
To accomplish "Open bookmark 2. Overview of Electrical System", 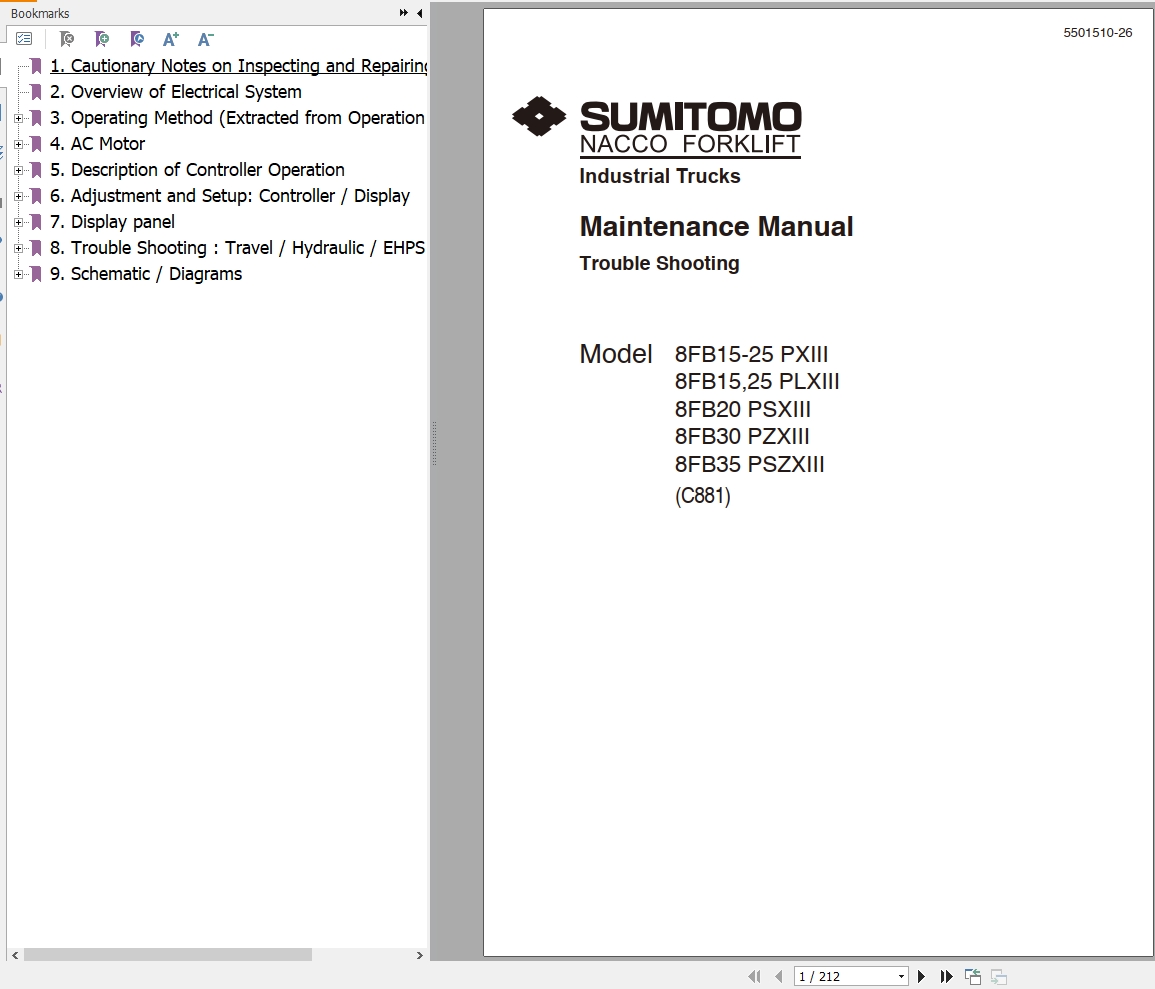I will click(x=175, y=91).
